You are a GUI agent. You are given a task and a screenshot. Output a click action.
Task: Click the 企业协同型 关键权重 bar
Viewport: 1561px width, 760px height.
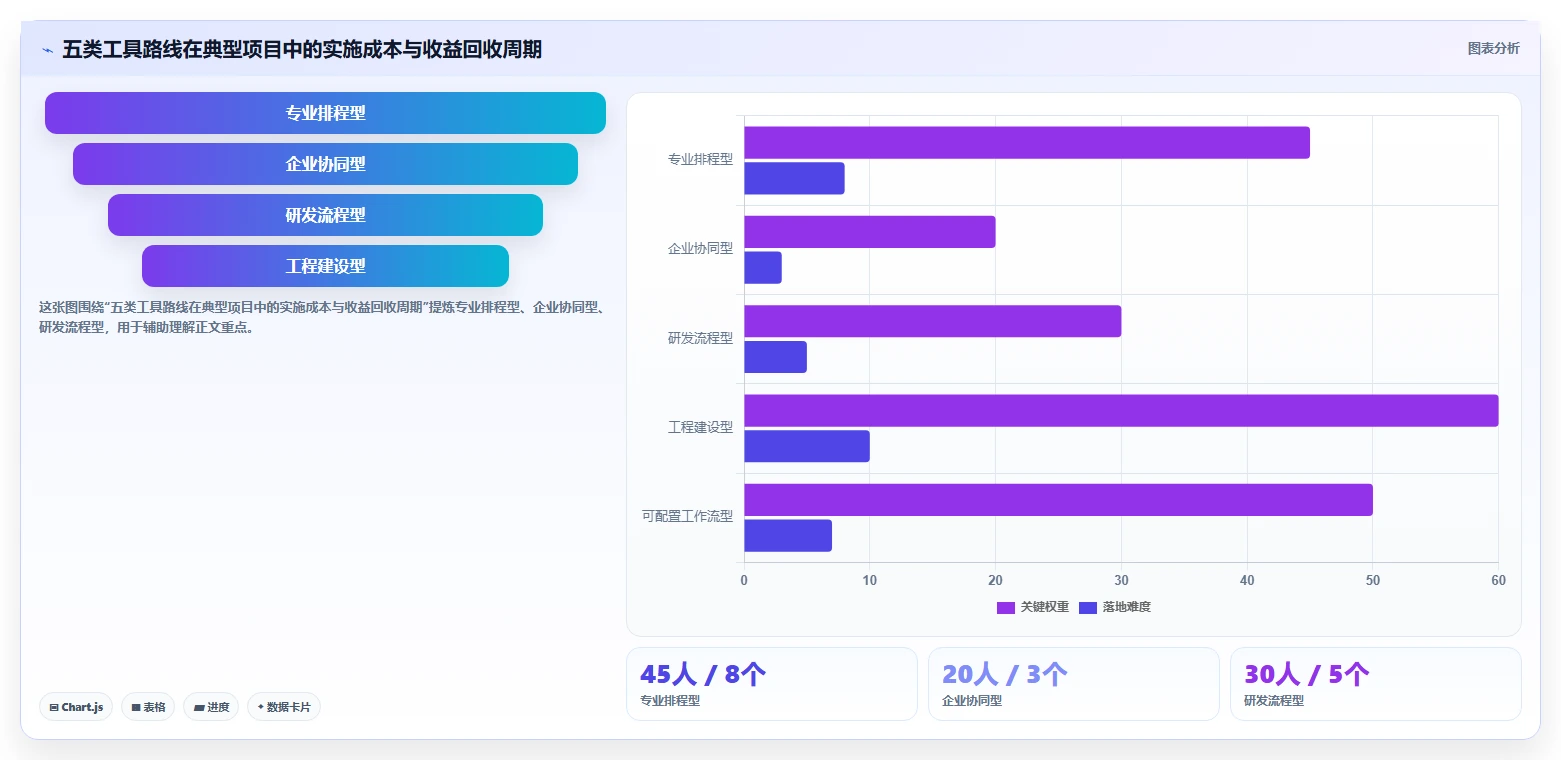click(870, 232)
